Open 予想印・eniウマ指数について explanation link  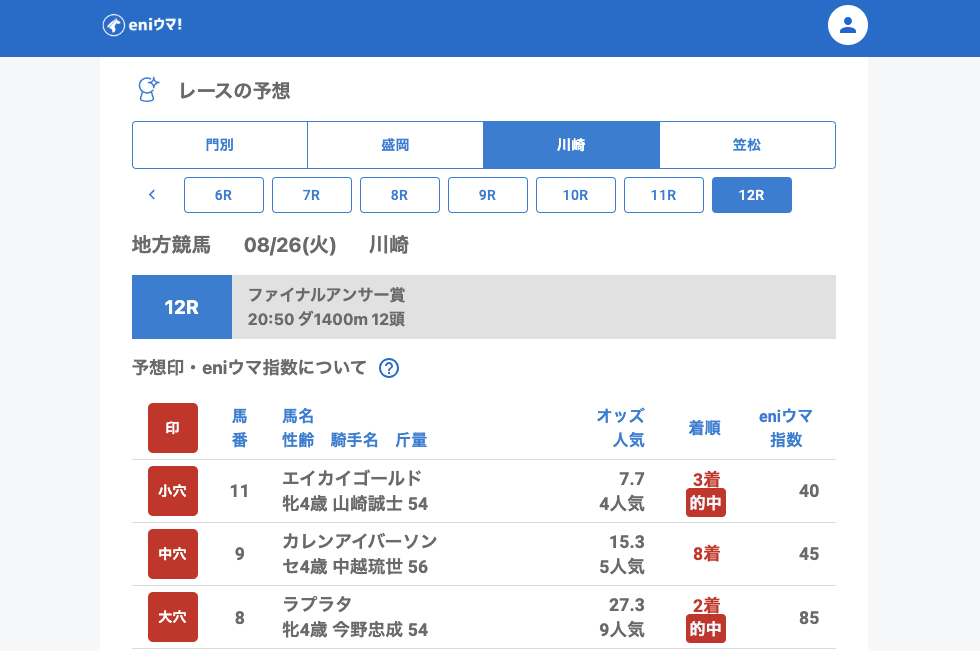tap(250, 368)
